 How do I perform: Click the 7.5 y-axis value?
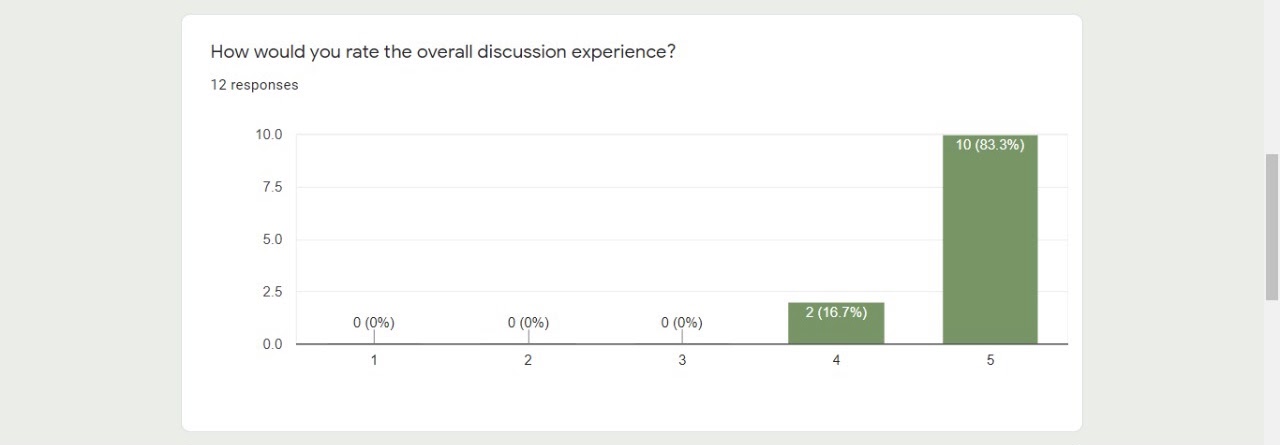(271, 187)
